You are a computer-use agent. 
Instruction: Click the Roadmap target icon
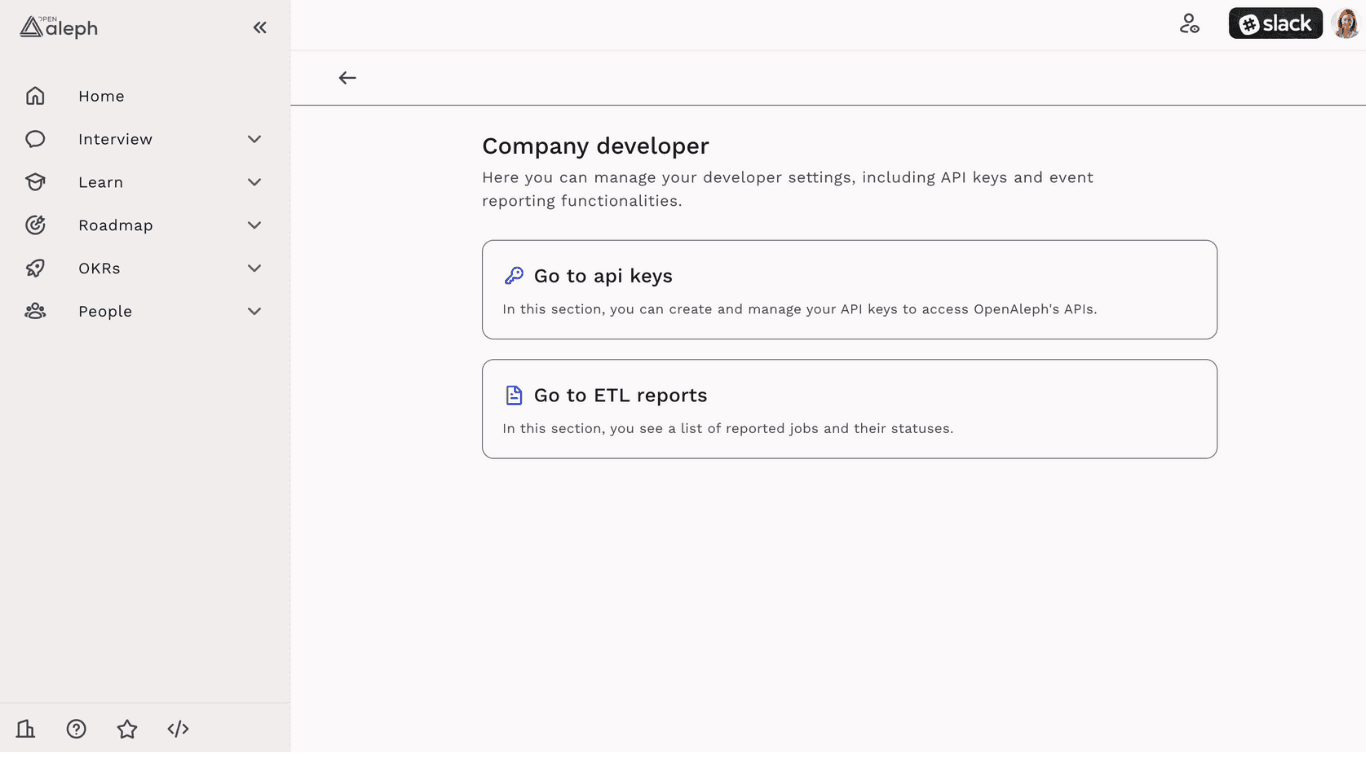(35, 225)
